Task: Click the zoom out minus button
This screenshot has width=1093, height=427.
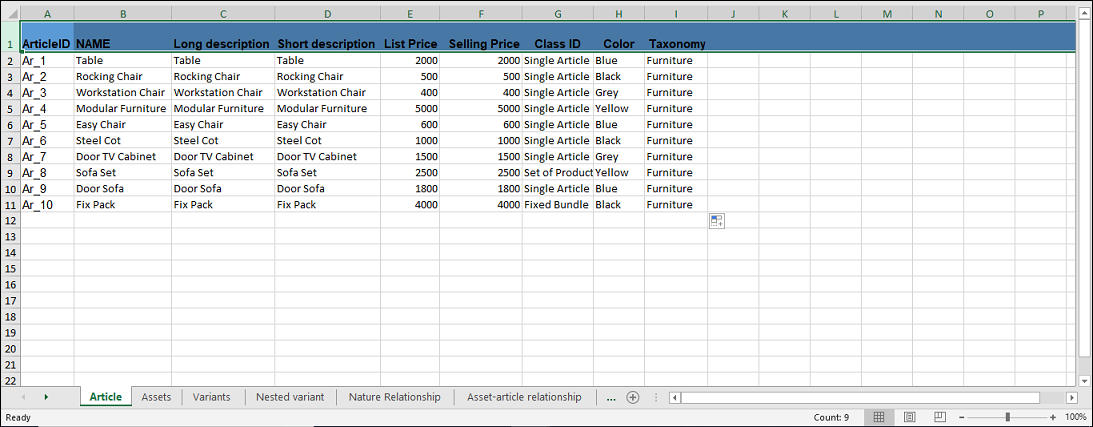Action: pos(962,417)
